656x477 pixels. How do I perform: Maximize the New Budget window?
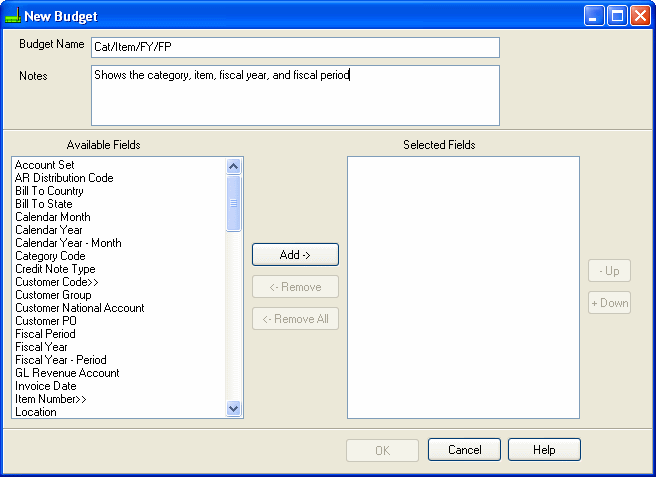[617, 16]
